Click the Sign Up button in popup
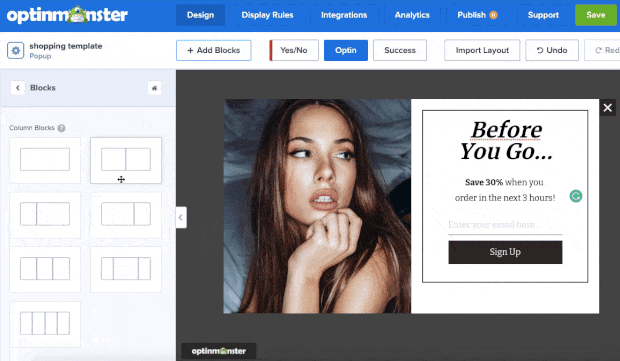Viewport: 620px width, 361px height. [x=505, y=252]
